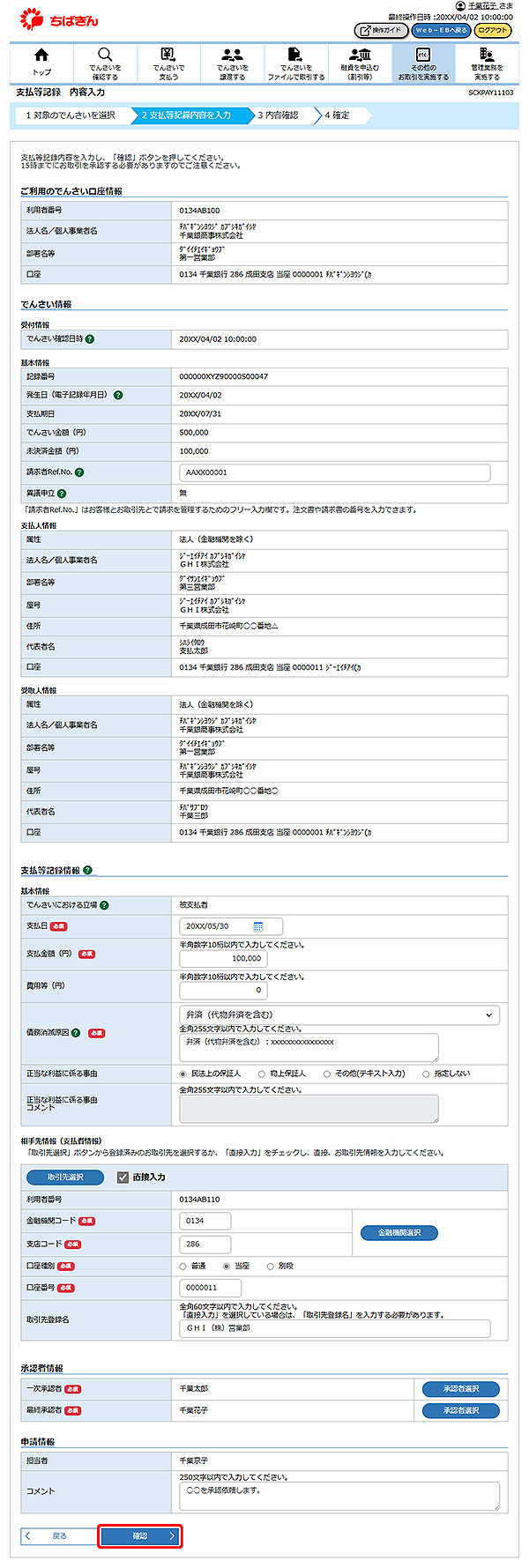Edit the 請求者Ref.No. field AAXX00001

tap(334, 472)
